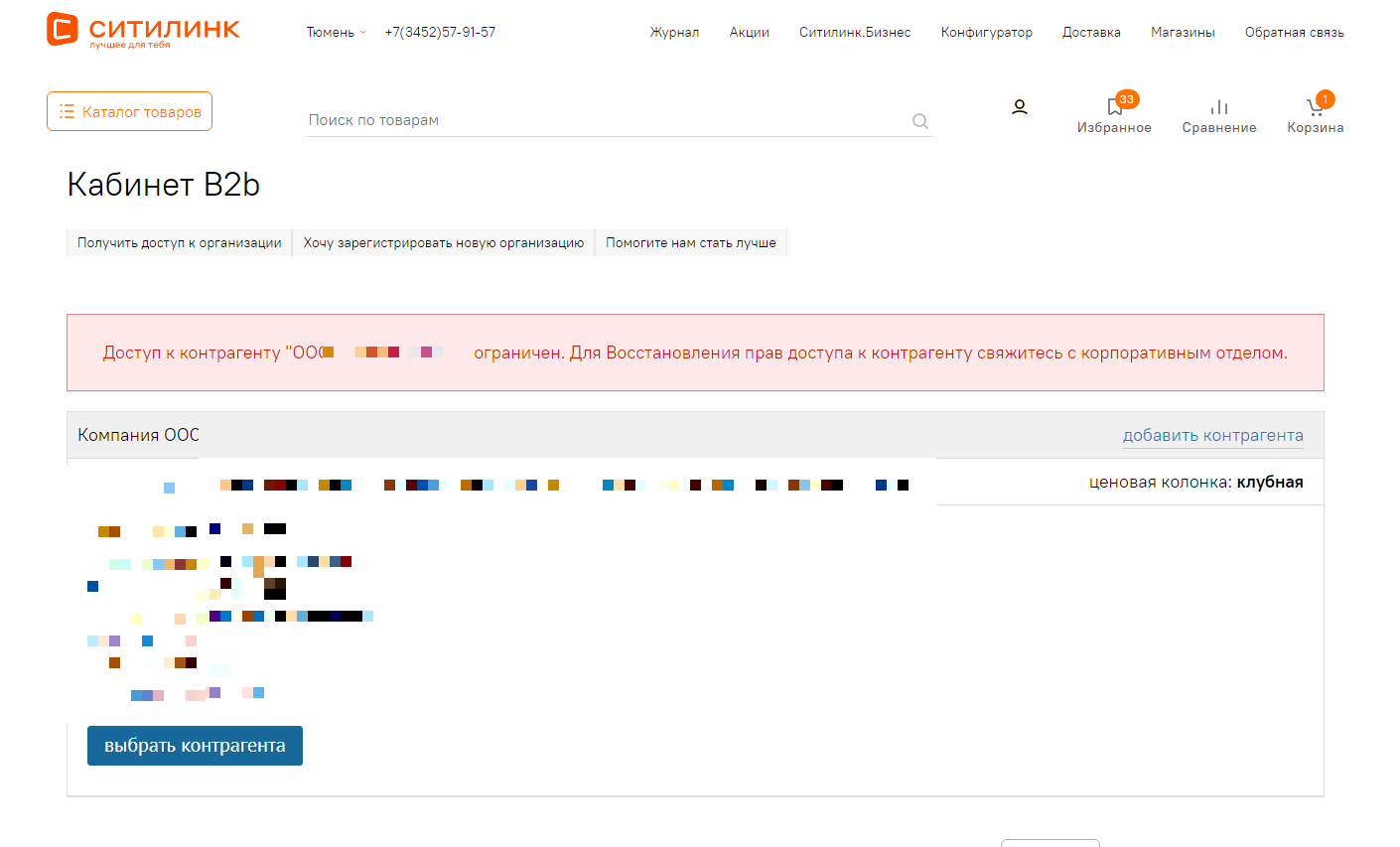
Task: Select Хочу зарегистрировать новую организацию tab
Action: click(x=444, y=242)
